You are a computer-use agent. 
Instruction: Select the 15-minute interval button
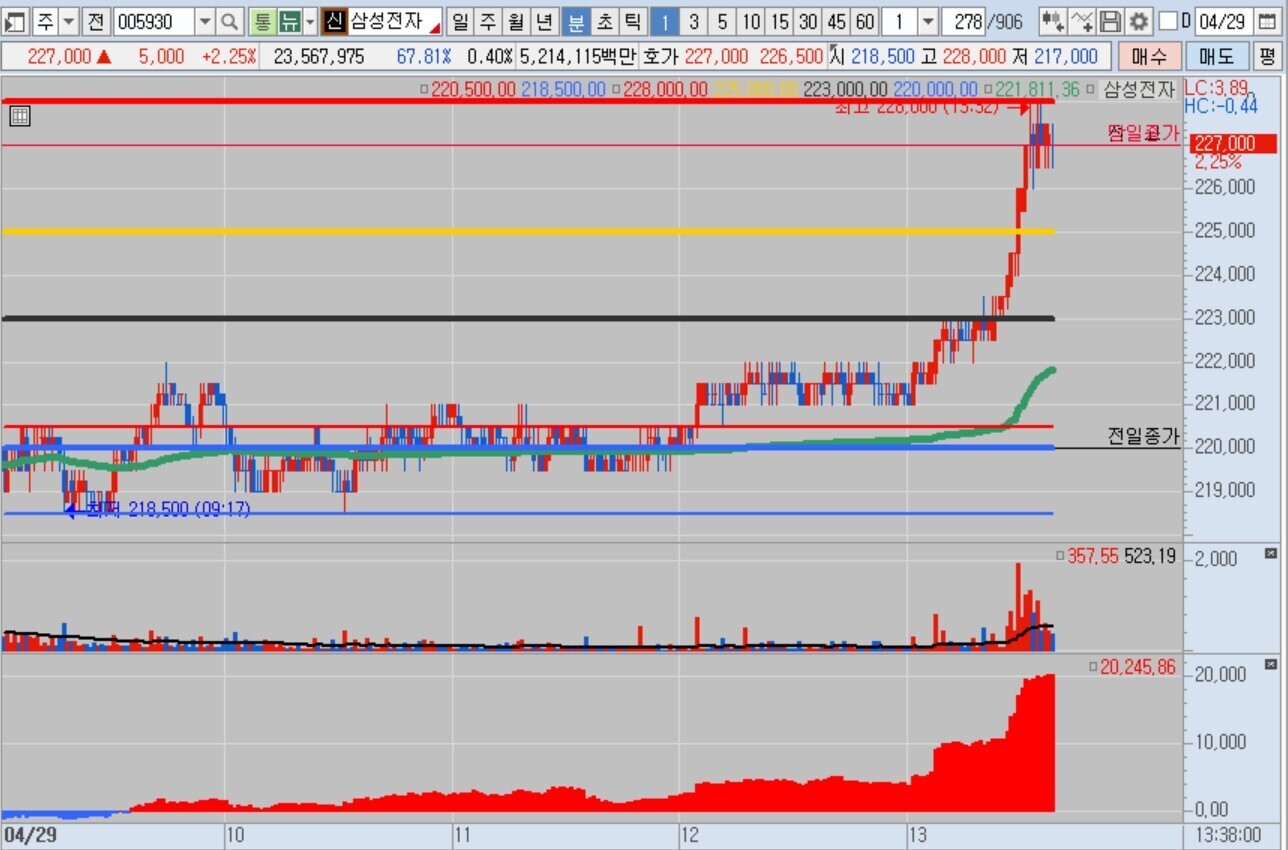pos(779,21)
